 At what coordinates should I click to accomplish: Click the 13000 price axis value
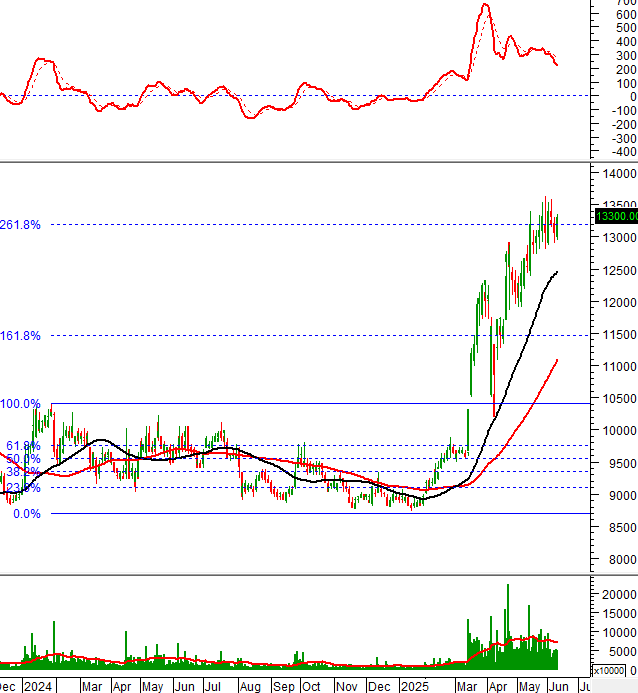[x=620, y=237]
